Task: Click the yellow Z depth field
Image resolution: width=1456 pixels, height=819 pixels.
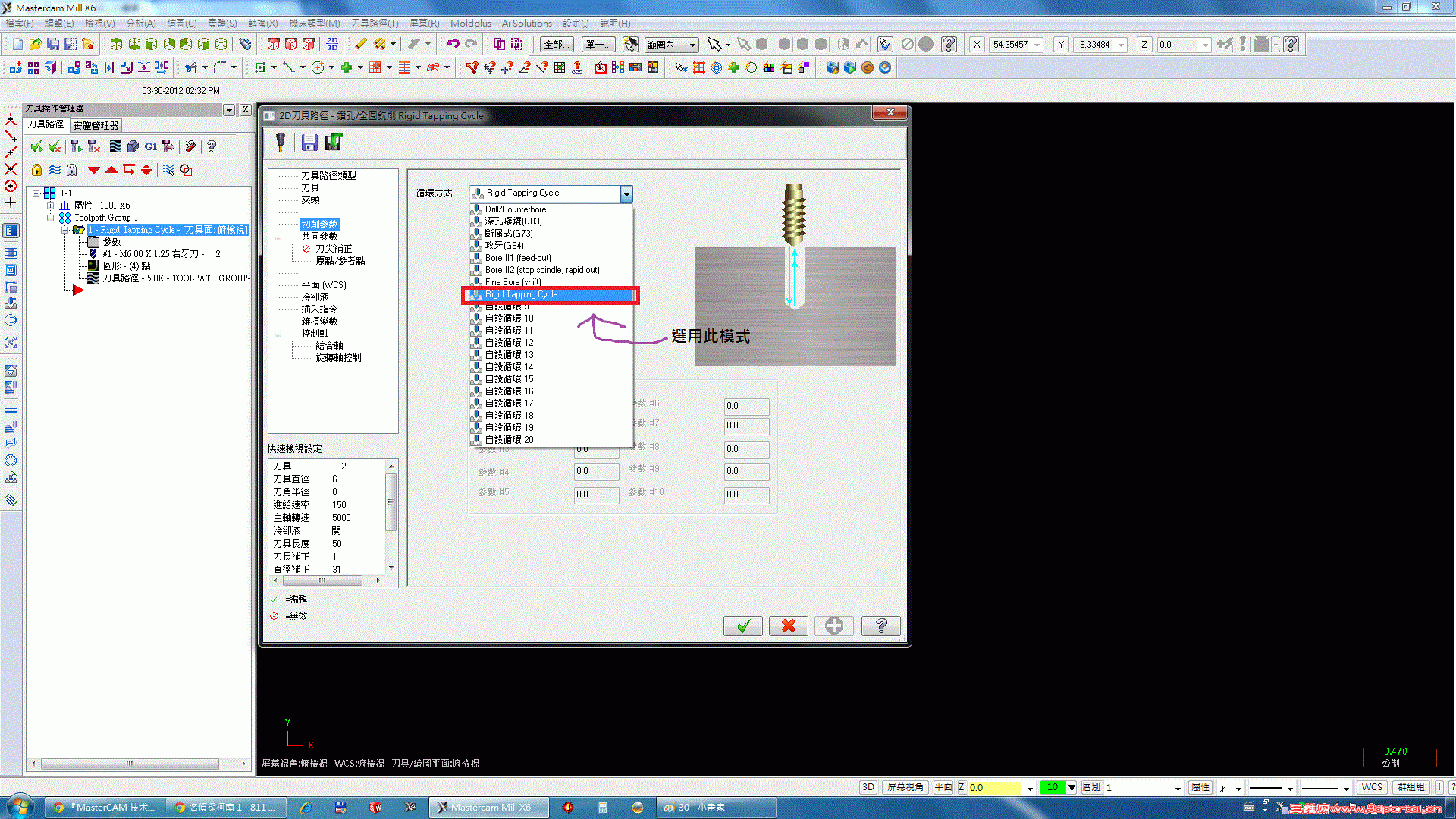Action: tap(994, 787)
